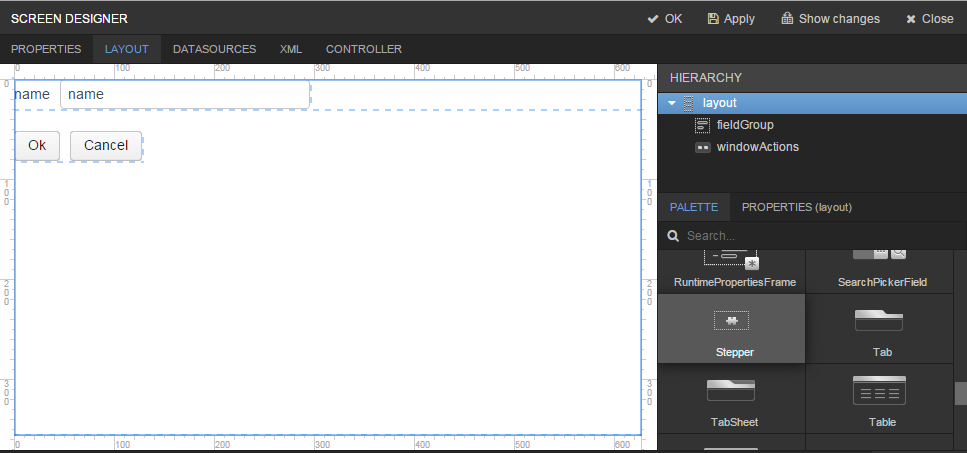Click the fieldGroup component icon
The width and height of the screenshot is (967, 453).
pos(702,125)
